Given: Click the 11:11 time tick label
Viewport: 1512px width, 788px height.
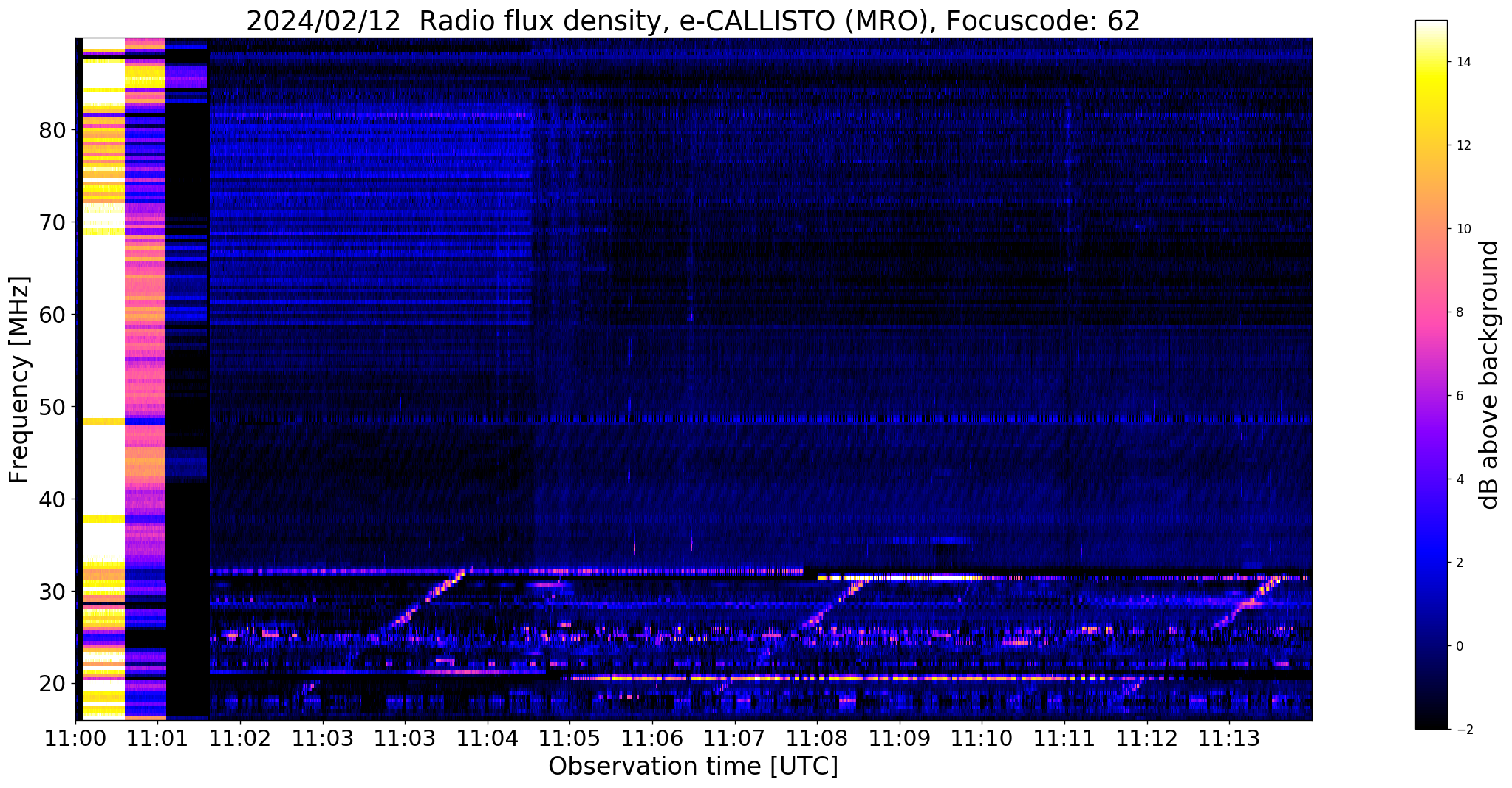Looking at the screenshot, I should coord(1064,738).
